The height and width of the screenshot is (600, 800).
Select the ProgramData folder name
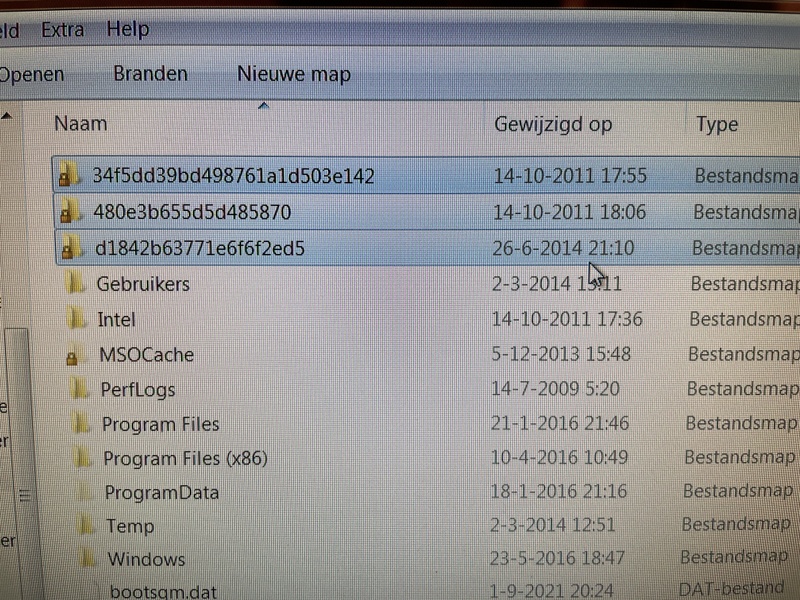coord(162,492)
